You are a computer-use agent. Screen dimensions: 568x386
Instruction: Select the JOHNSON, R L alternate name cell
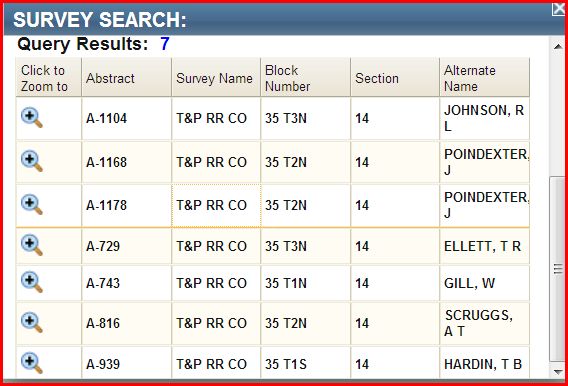point(484,118)
